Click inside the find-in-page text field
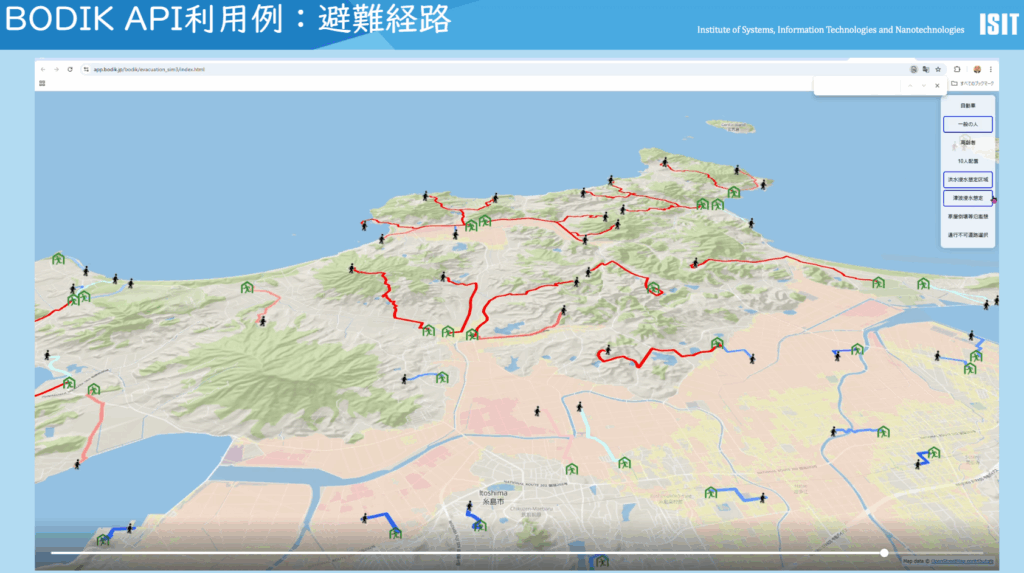1024x573 pixels. (x=859, y=86)
